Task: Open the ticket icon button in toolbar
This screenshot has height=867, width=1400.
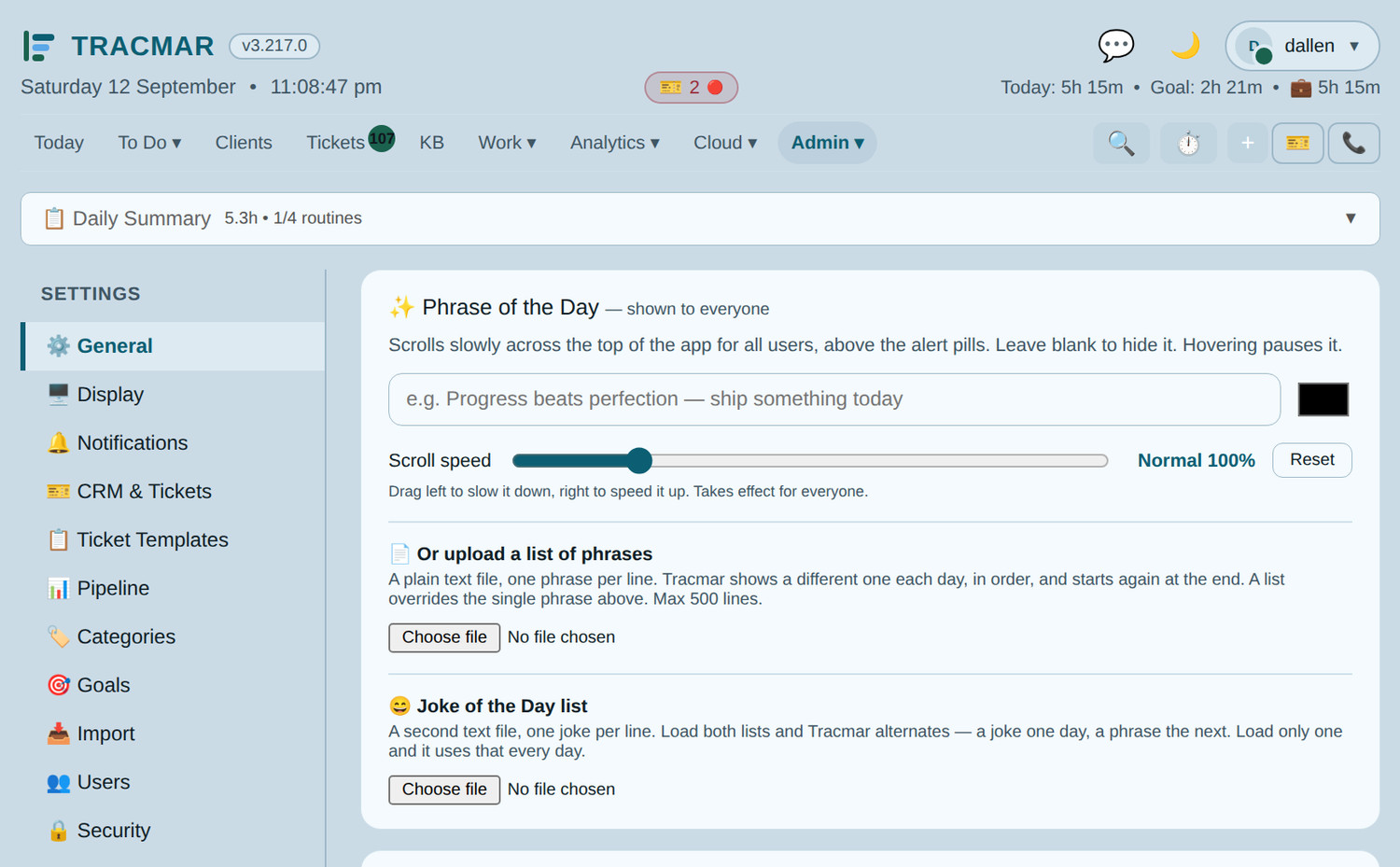Action: coord(1297,143)
